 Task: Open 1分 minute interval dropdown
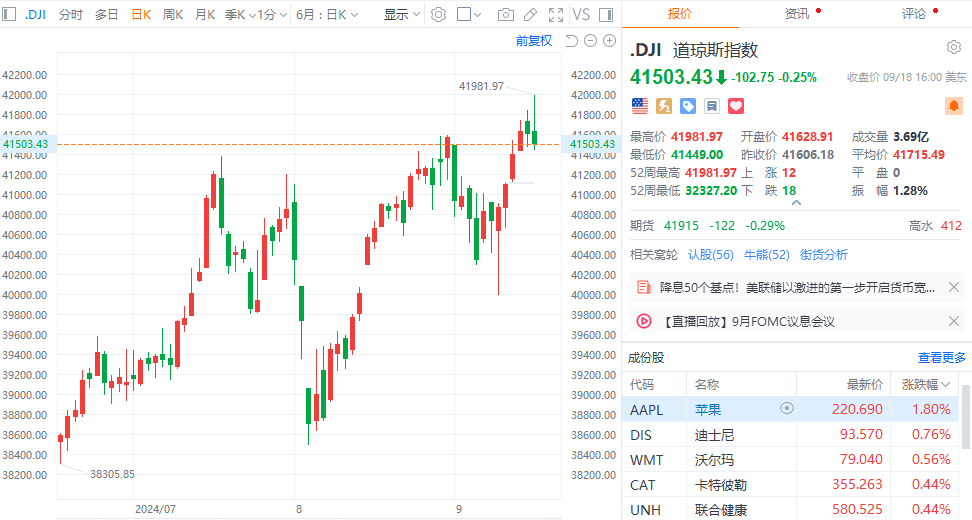click(272, 14)
